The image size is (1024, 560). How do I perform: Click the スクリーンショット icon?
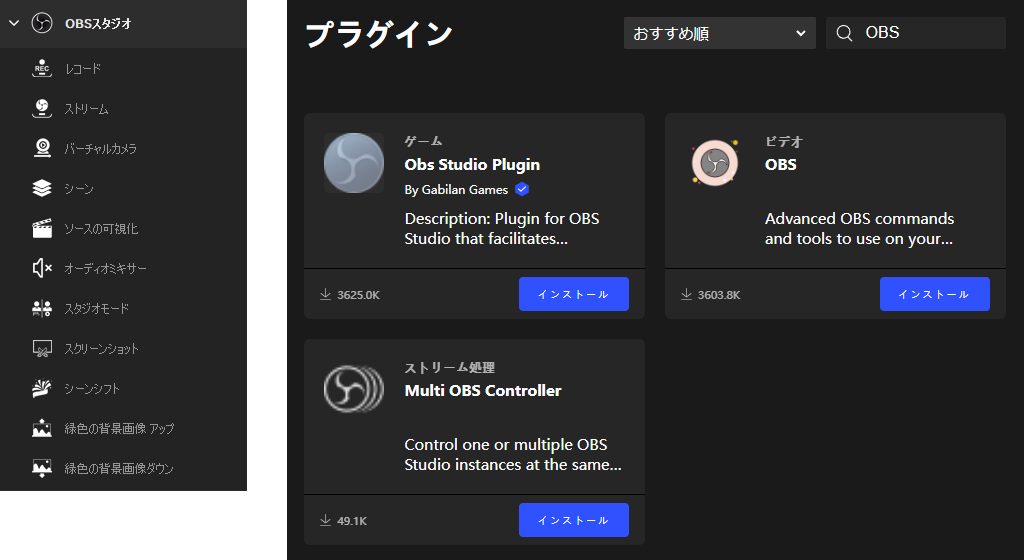42,349
